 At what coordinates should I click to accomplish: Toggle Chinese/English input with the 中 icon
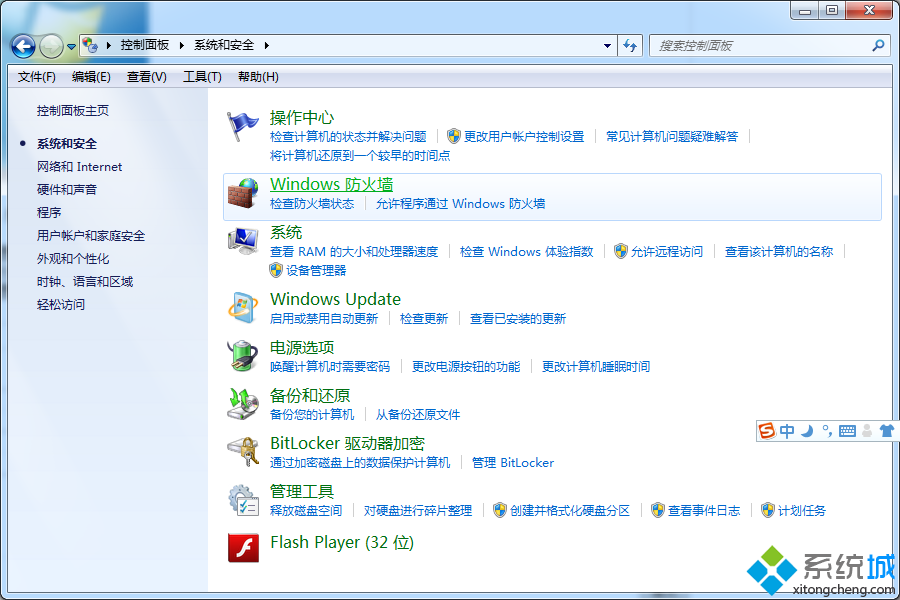click(788, 430)
